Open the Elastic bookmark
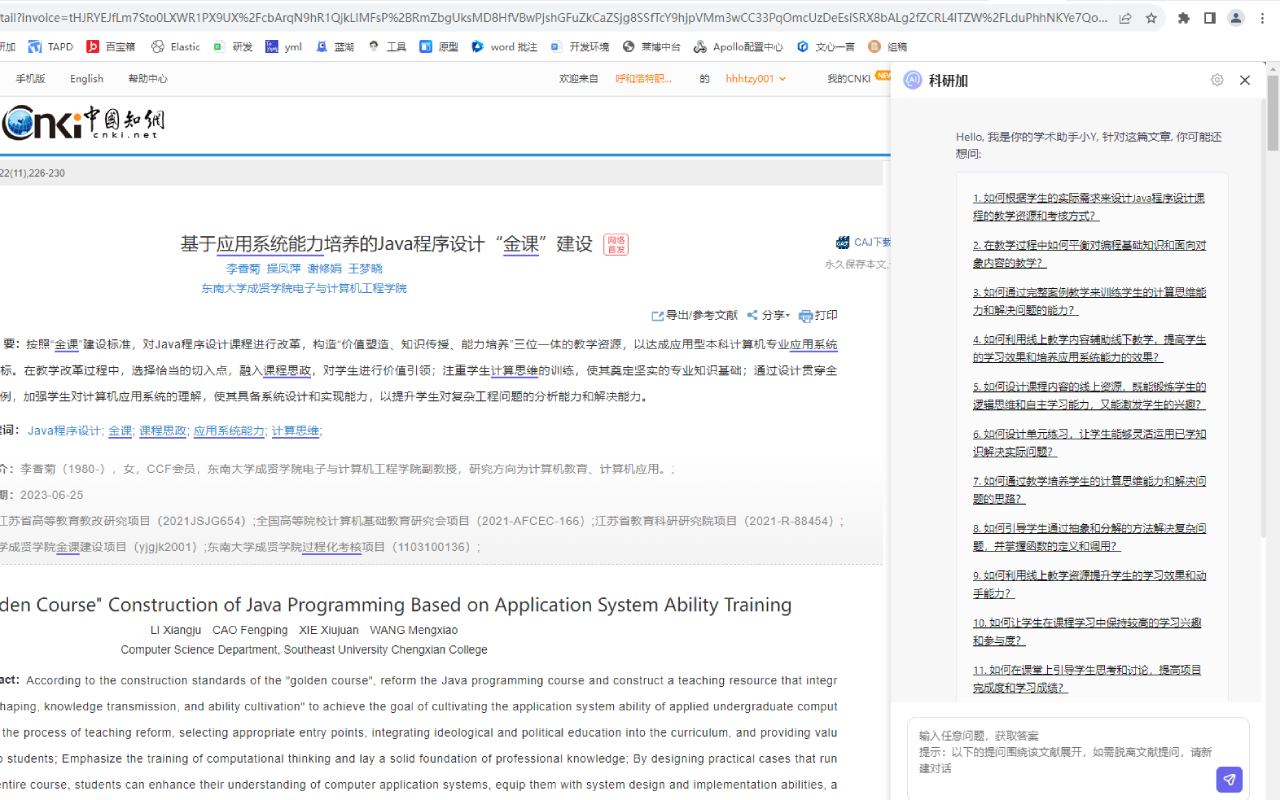Viewport: 1280px width, 800px height. [x=176, y=47]
